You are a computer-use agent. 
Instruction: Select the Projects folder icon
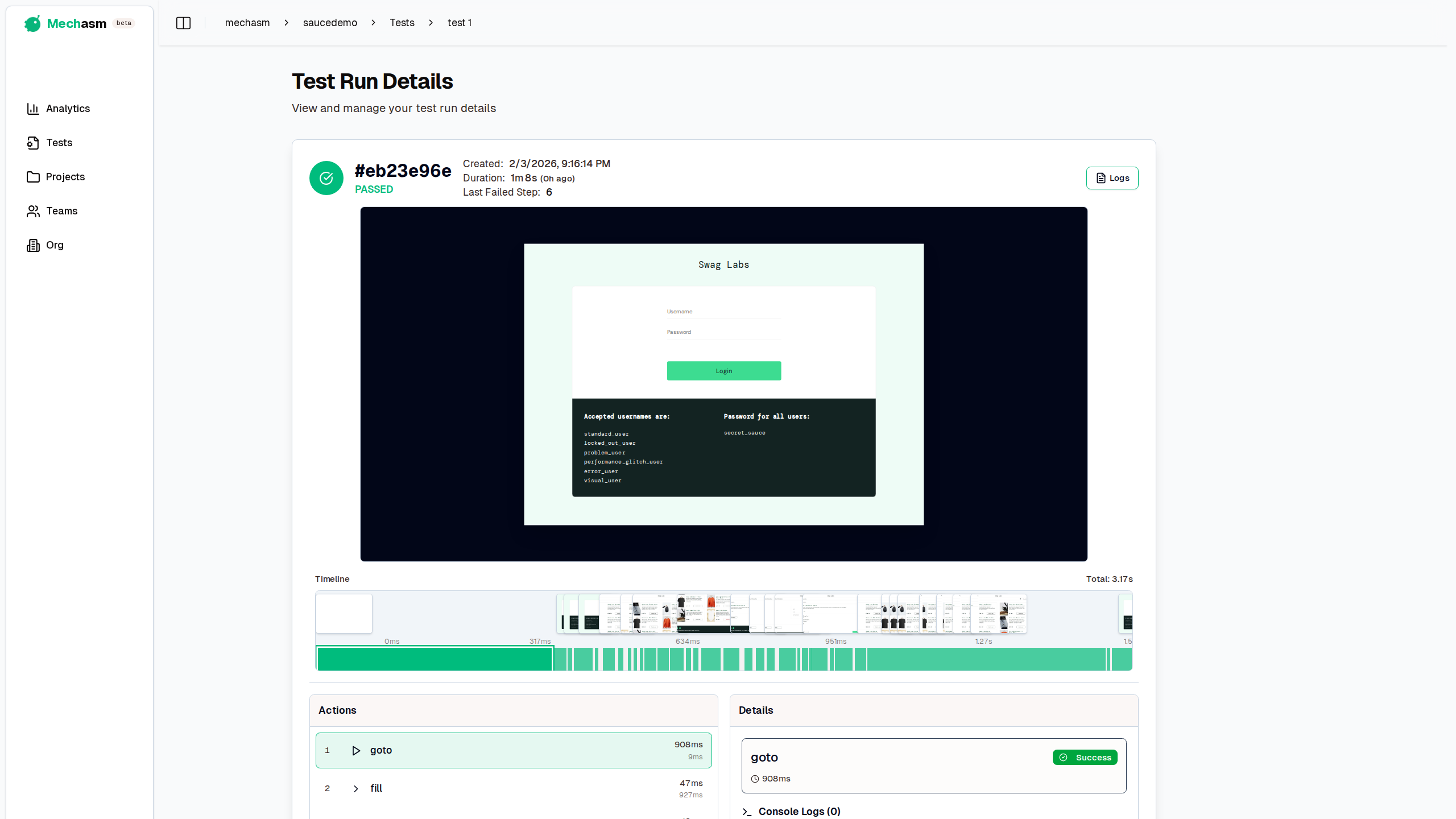pos(33,177)
